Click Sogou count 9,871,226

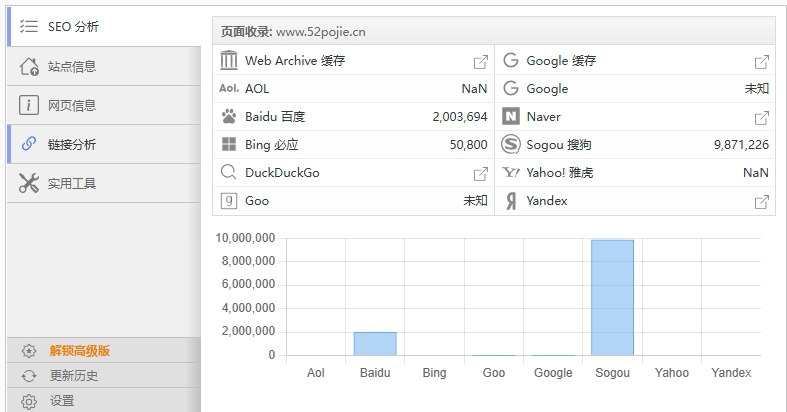741,145
